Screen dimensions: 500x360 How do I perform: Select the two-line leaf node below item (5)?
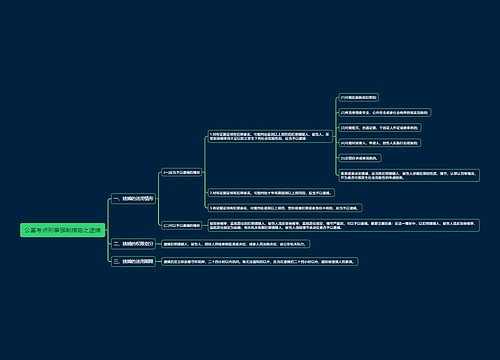(409, 175)
